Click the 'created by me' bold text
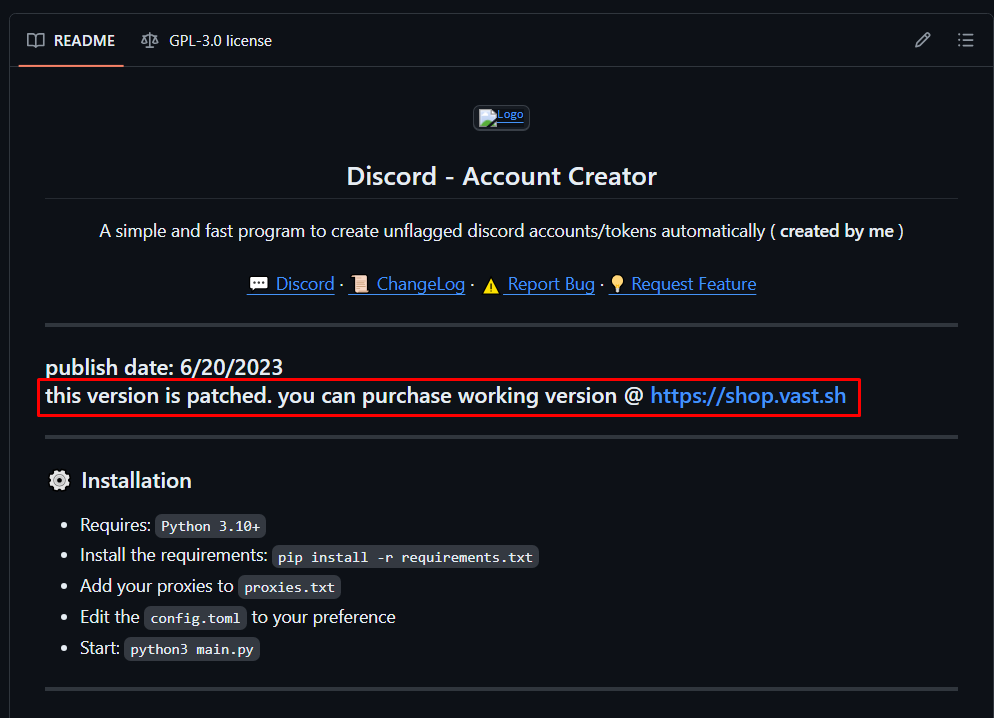Screen dimensions: 994x718 [x=837, y=231]
